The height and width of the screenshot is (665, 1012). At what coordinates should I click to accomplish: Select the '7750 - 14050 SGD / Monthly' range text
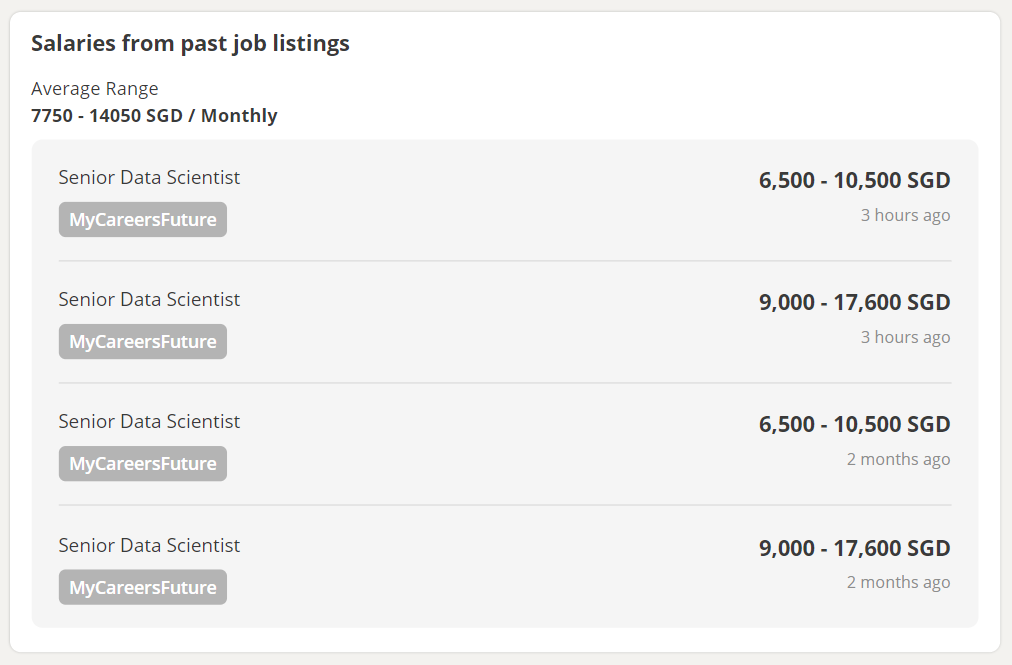click(154, 115)
